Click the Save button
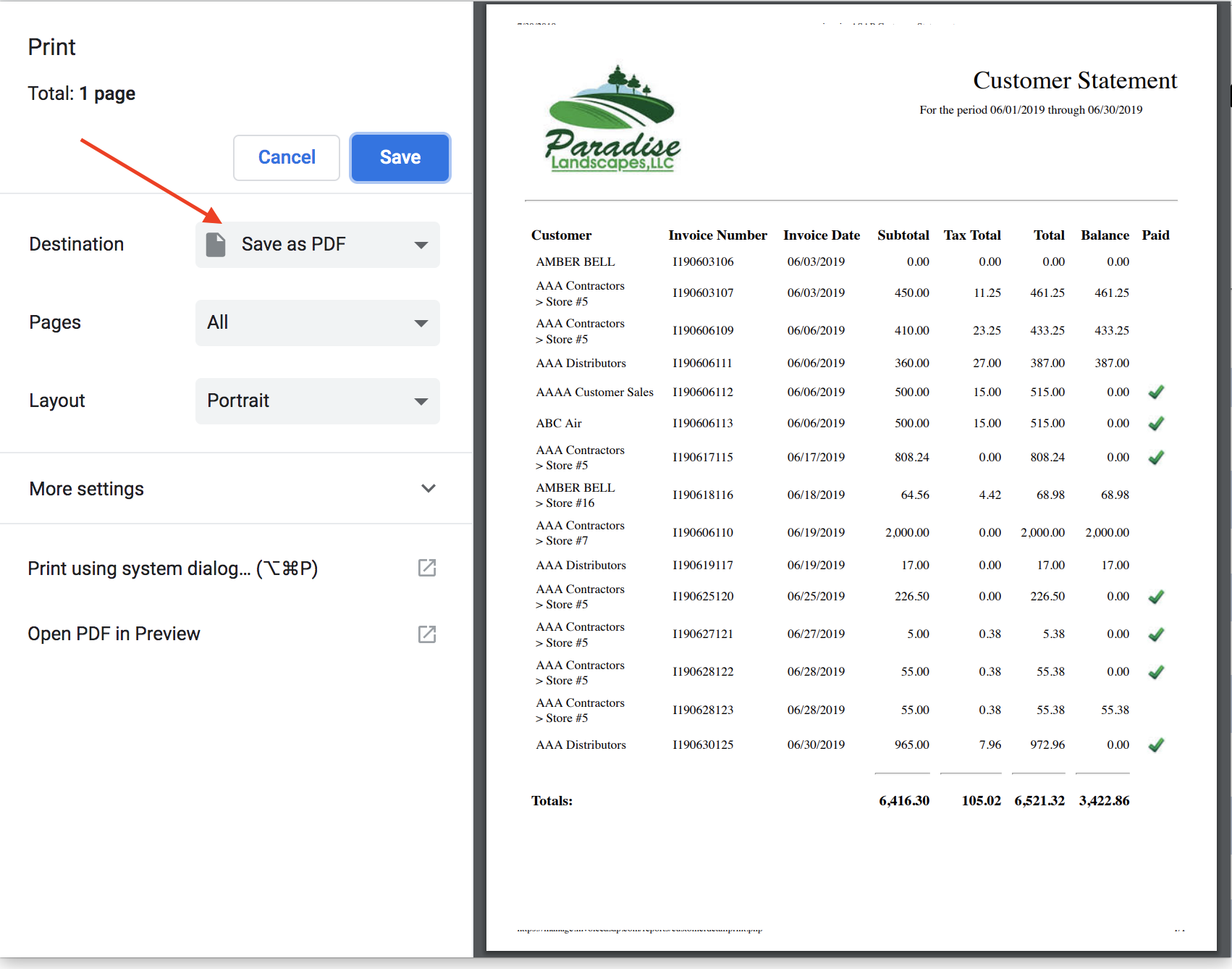Screen dimensions: 1232x969 point(400,157)
